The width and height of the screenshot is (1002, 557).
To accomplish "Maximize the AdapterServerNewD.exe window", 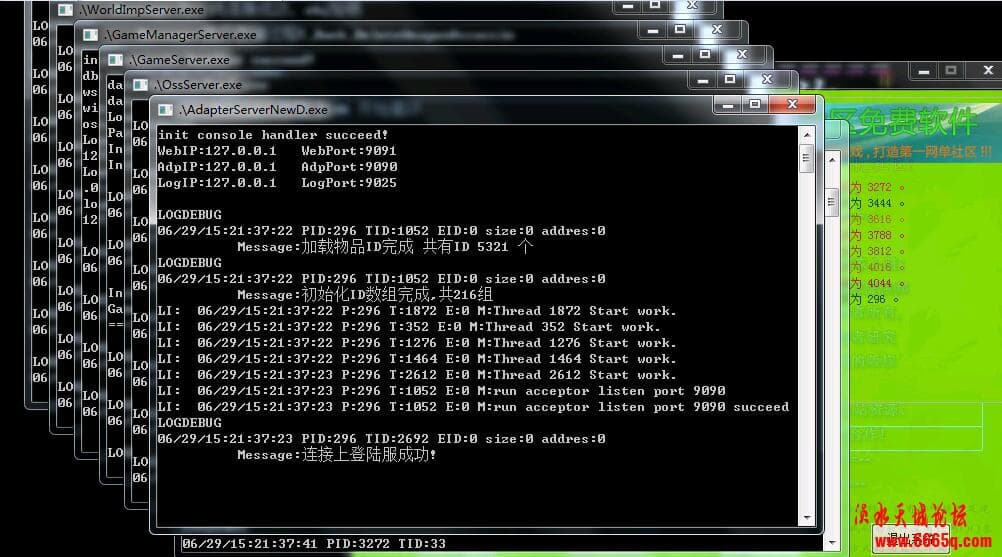I will click(x=755, y=105).
